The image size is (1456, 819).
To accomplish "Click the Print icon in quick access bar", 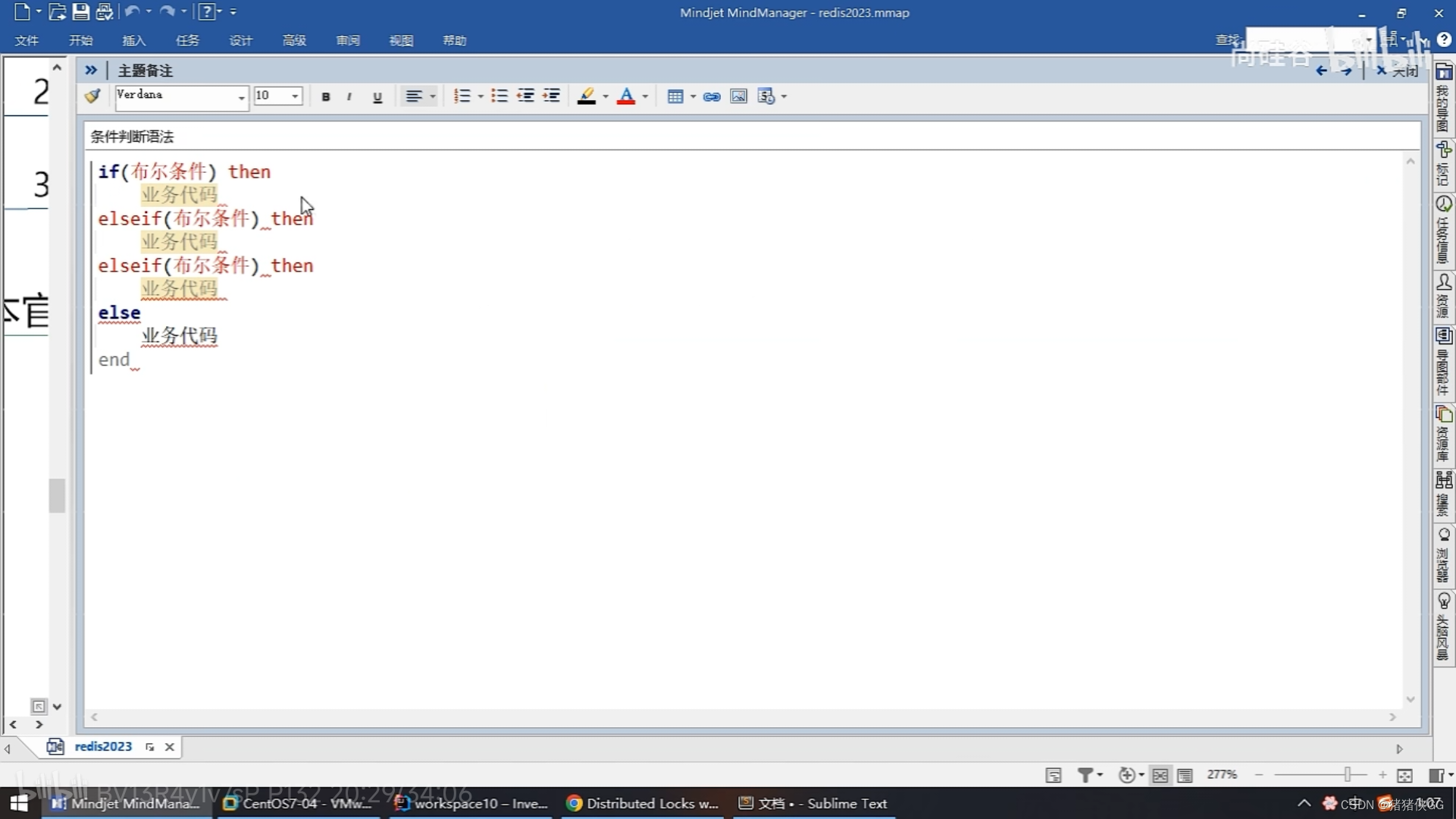I will tap(105, 11).
